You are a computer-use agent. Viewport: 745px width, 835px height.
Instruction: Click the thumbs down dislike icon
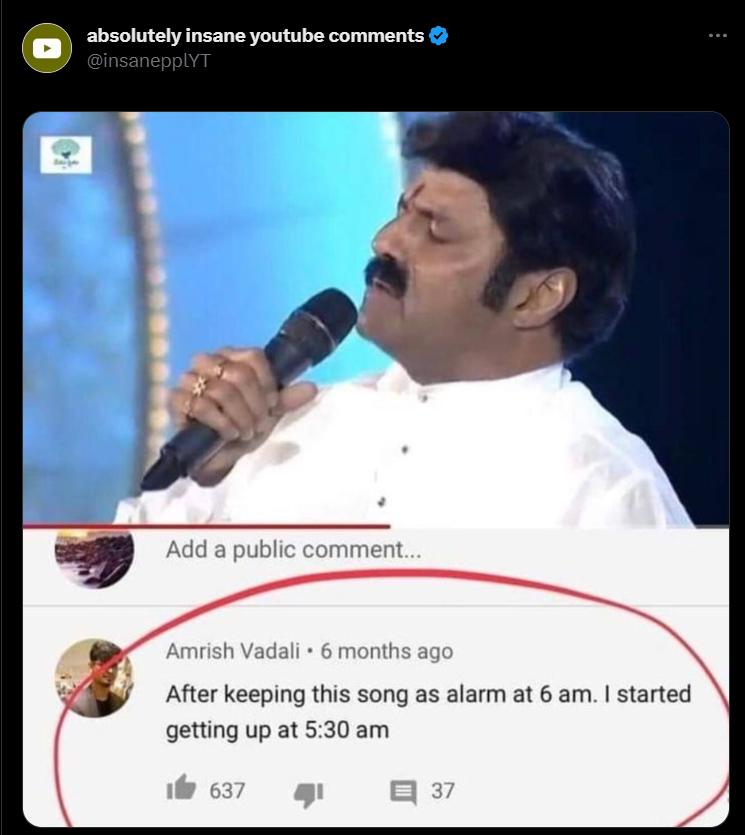click(309, 795)
